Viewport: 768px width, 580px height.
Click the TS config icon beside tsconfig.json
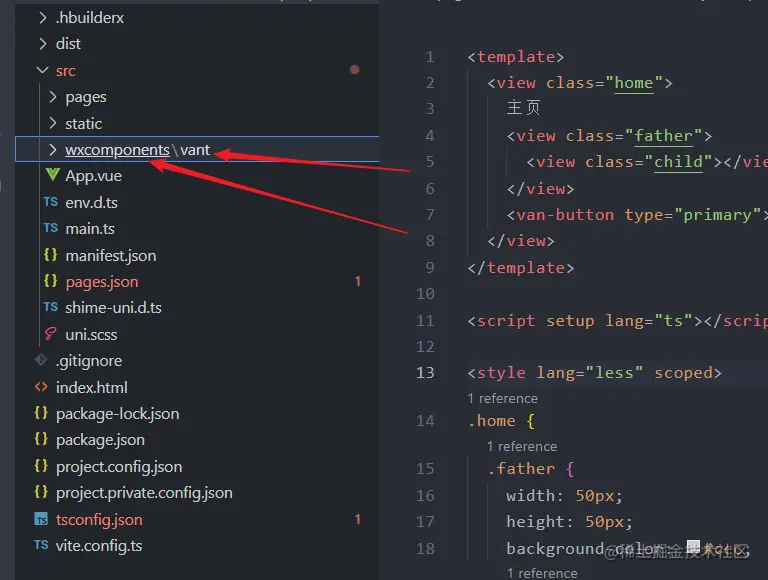(41, 519)
